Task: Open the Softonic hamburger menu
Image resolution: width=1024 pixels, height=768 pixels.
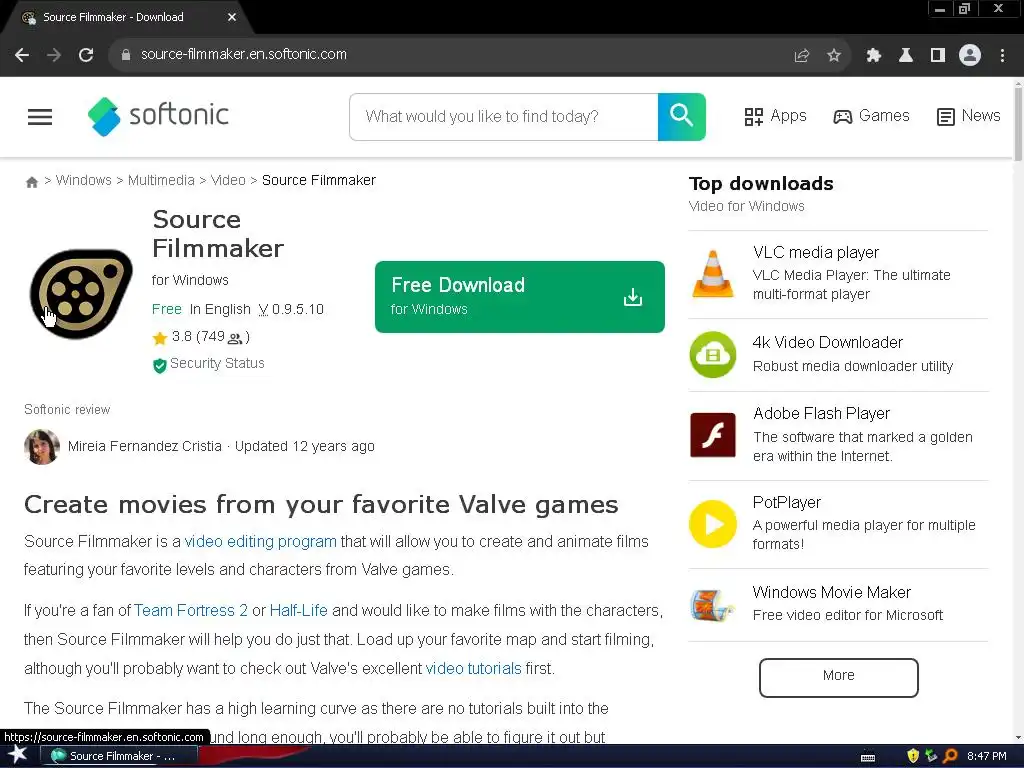Action: pyautogui.click(x=40, y=117)
